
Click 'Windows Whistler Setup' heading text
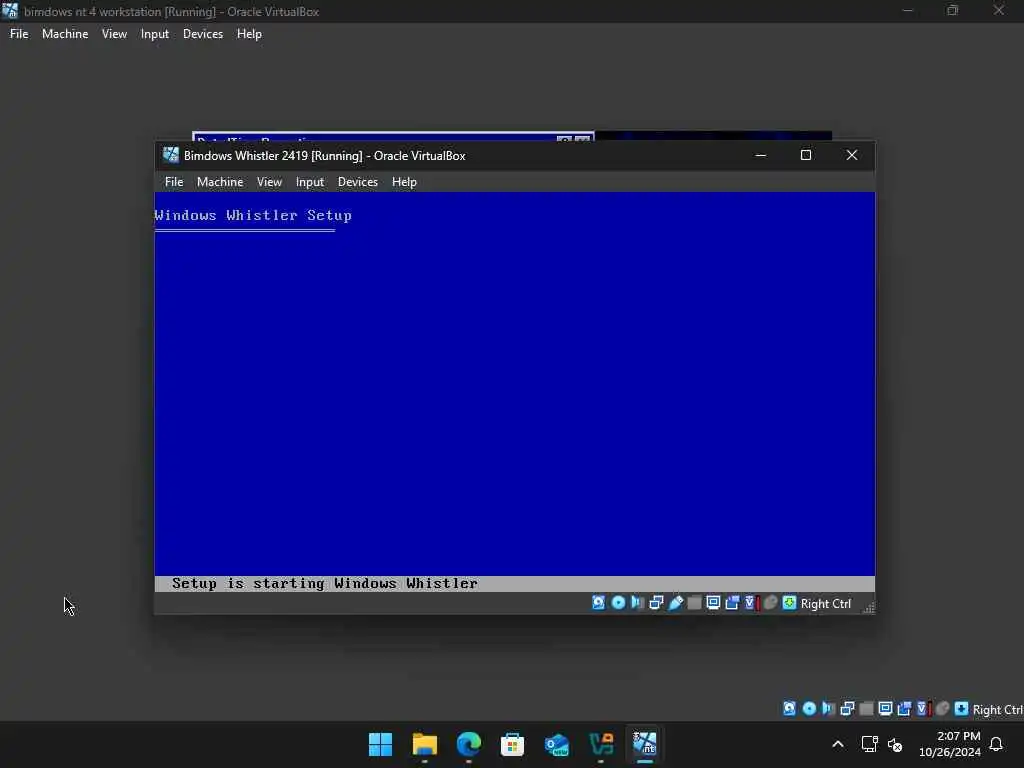(253, 216)
